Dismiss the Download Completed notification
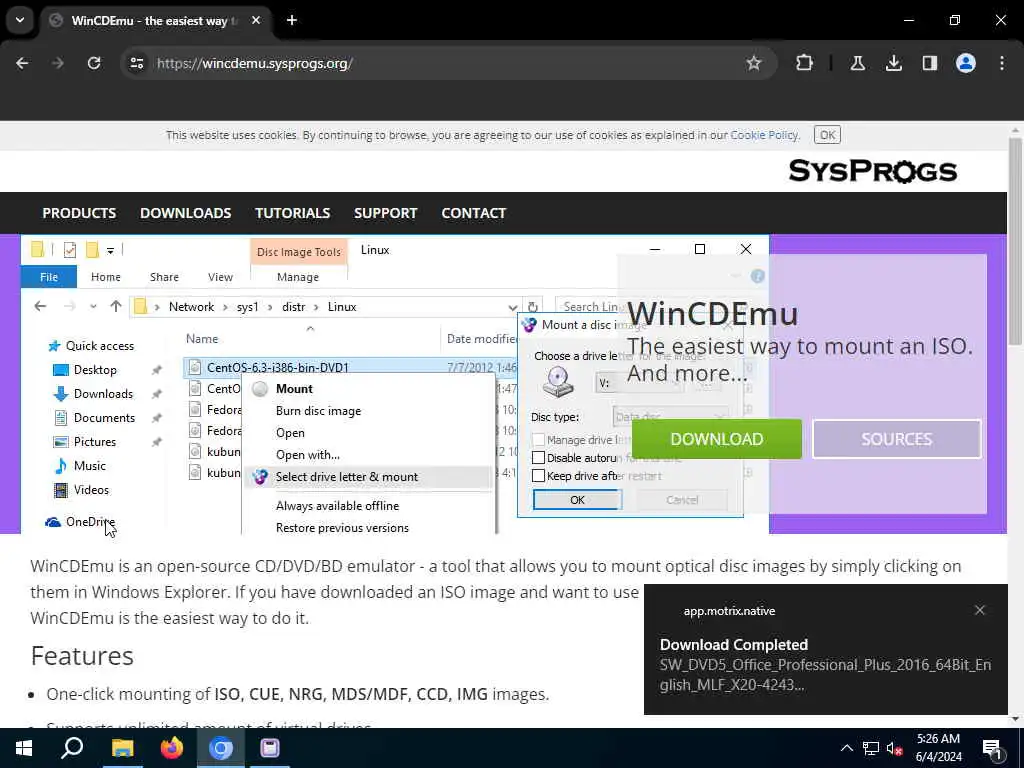Screen dimensions: 1024x768 point(979,610)
